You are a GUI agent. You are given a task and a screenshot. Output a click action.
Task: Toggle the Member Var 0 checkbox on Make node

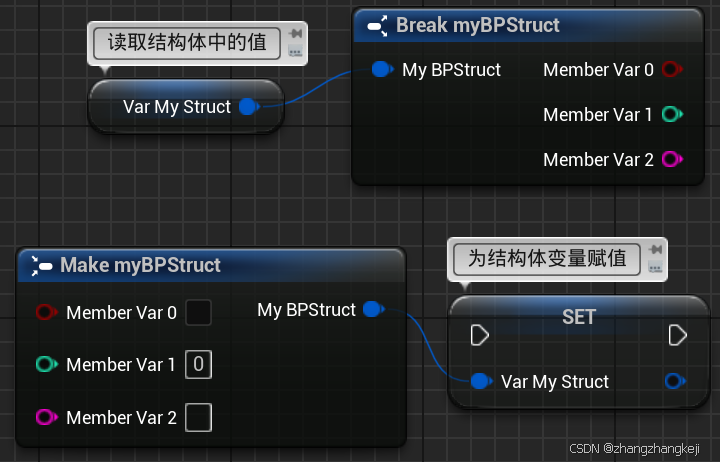tap(198, 312)
